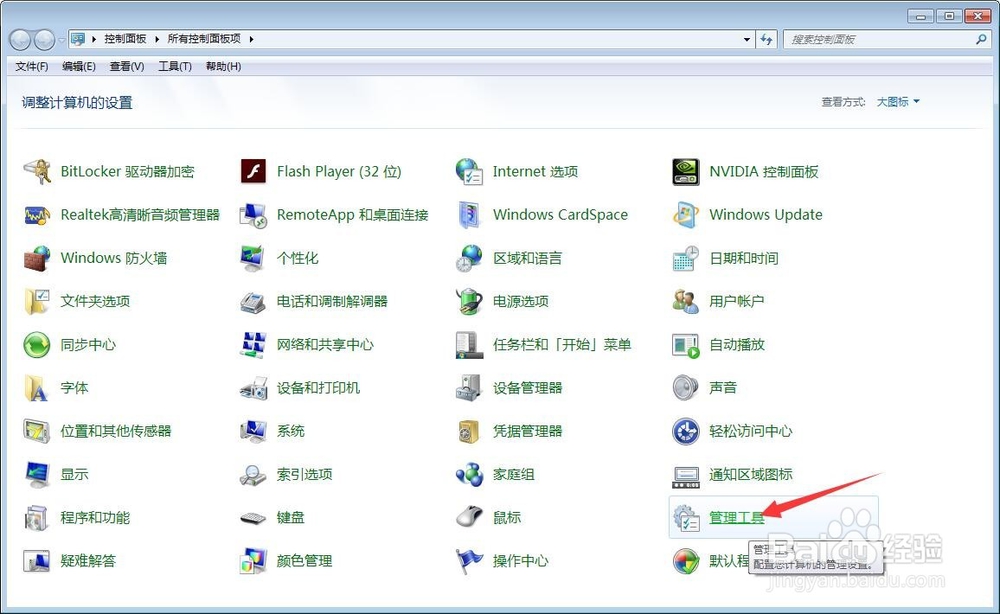The height and width of the screenshot is (614, 1000).
Task: Expand 大图标 view mode dropdown
Action: (x=898, y=102)
